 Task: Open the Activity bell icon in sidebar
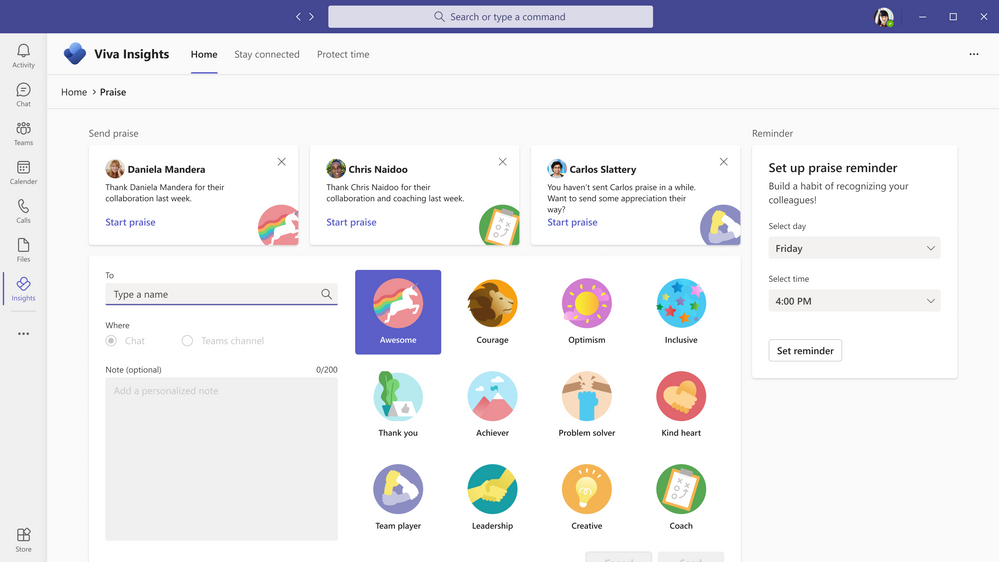[x=23, y=55]
